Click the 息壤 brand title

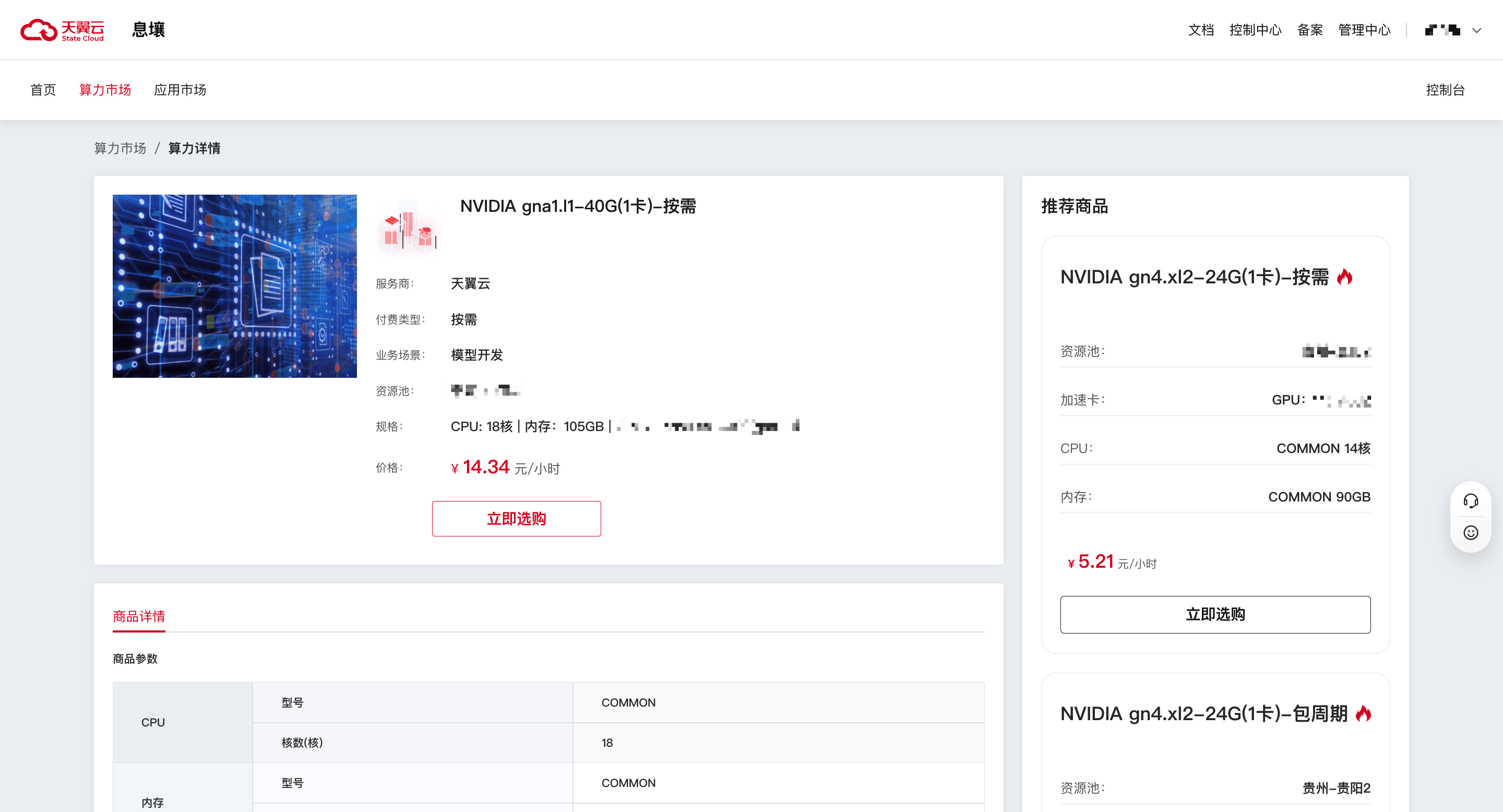click(x=148, y=30)
